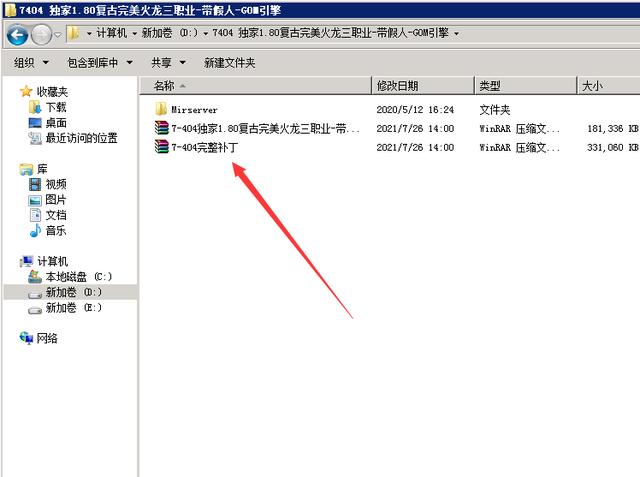Click the Back navigation arrow button
The width and height of the screenshot is (640, 477).
(17, 35)
